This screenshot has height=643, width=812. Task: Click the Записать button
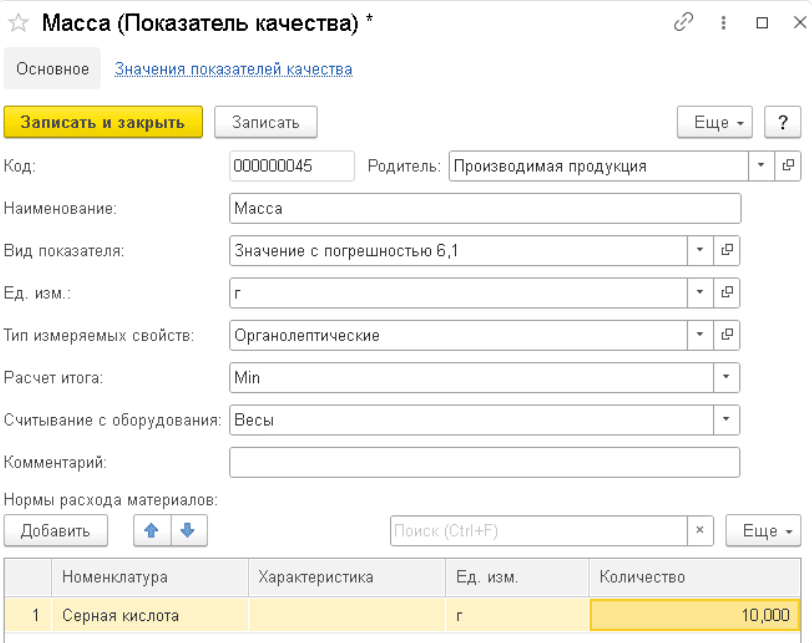tap(266, 123)
